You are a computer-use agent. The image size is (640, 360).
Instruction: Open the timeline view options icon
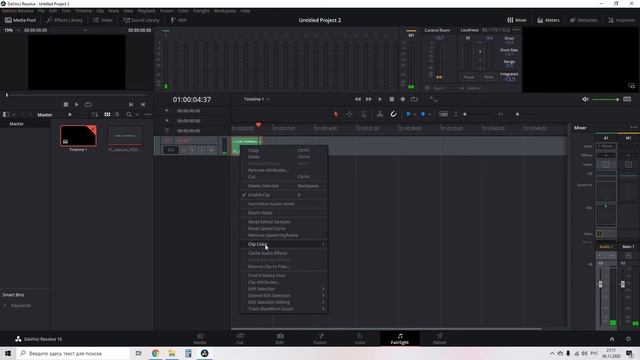pos(444,114)
